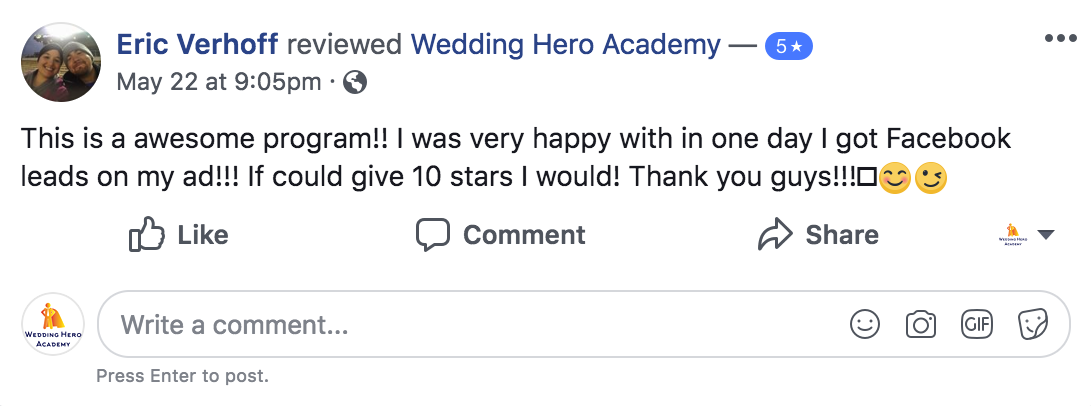Open the Wedding Hero Academy page link

point(565,45)
